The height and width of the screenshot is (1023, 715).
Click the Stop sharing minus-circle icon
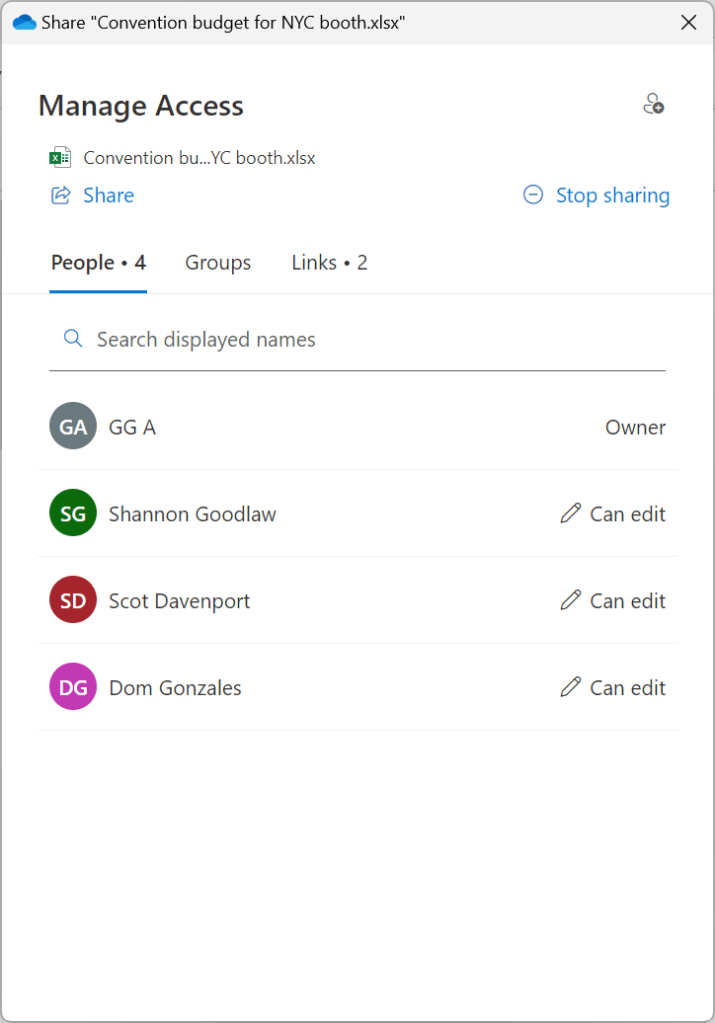pyautogui.click(x=533, y=194)
